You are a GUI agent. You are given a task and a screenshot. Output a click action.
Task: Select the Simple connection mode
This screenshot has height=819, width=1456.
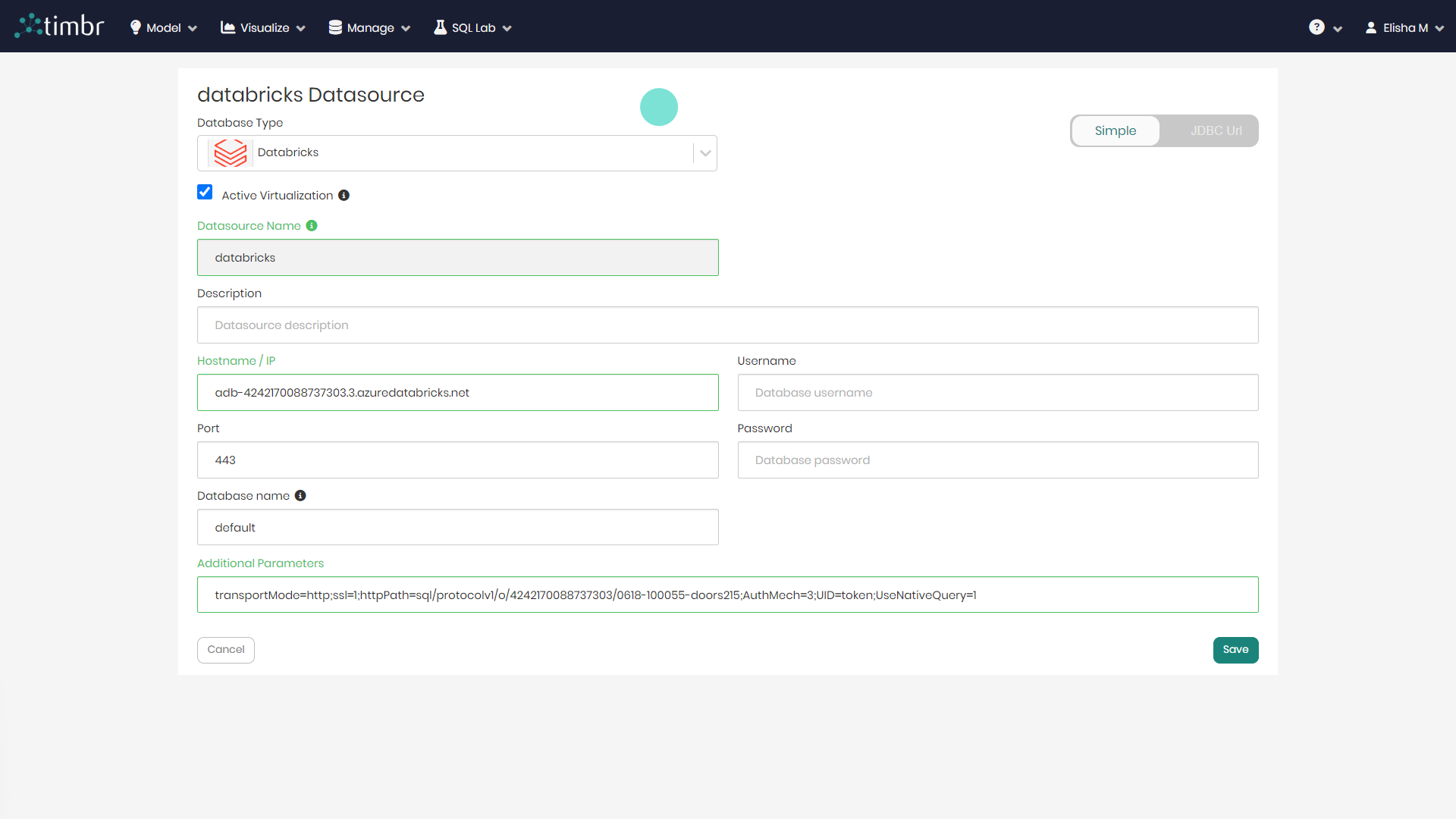(x=1115, y=130)
